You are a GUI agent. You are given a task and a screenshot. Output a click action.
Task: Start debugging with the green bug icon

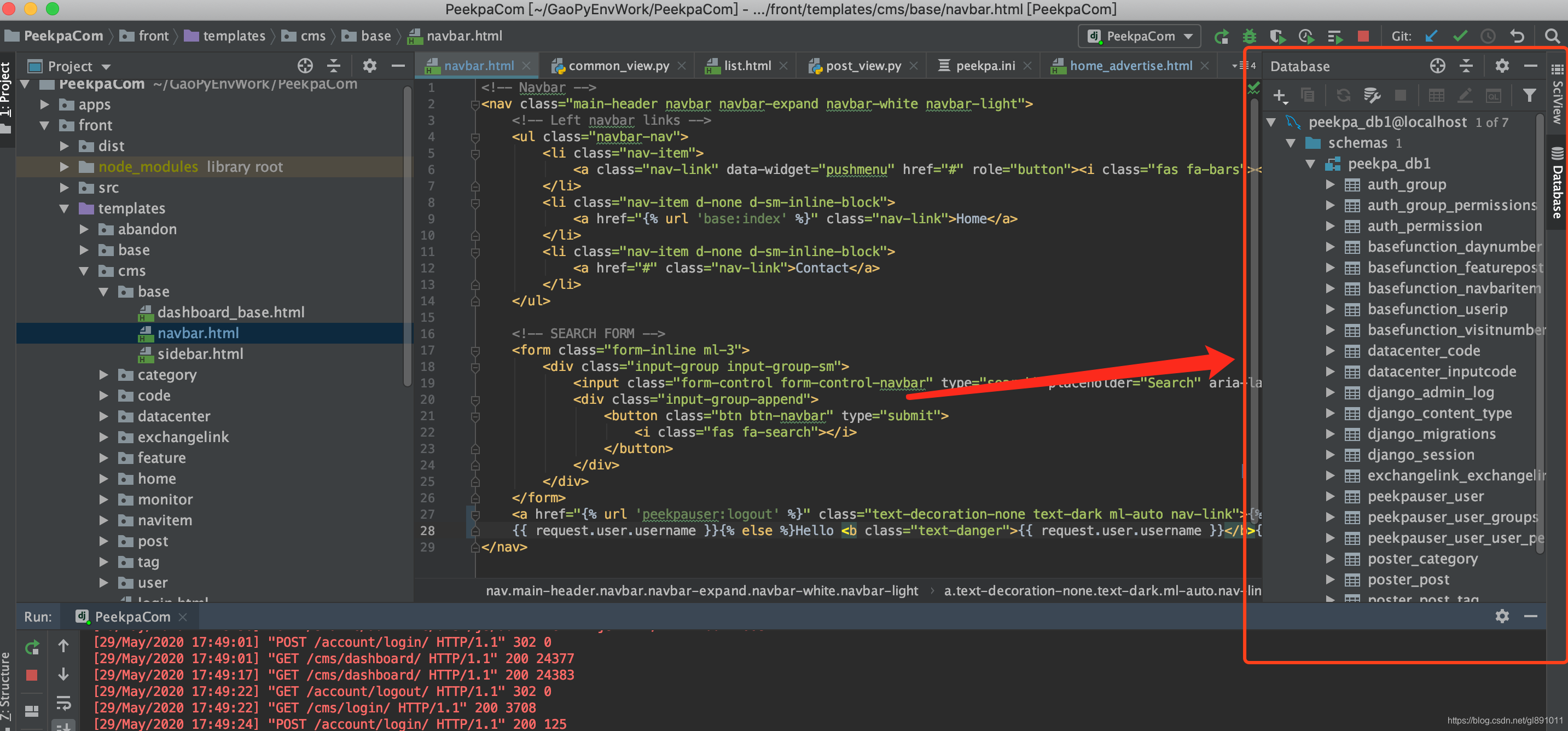[1249, 37]
